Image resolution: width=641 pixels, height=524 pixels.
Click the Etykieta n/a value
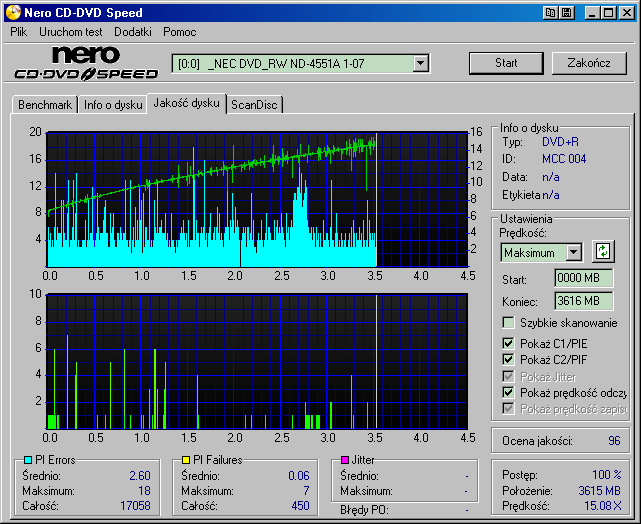coord(551,195)
